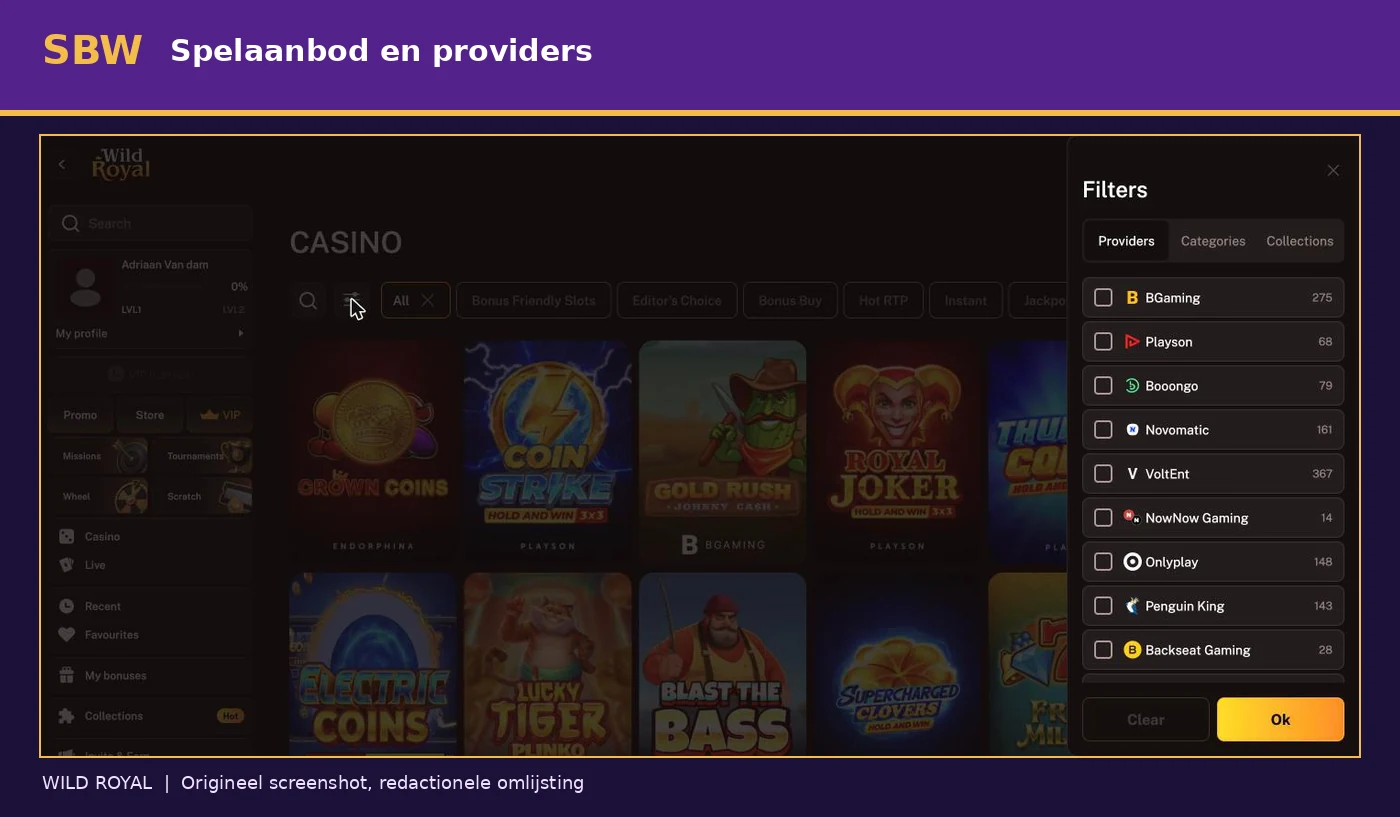Viewport: 1400px width, 817px height.
Task: Open the Store sidebar button
Action: coord(150,415)
